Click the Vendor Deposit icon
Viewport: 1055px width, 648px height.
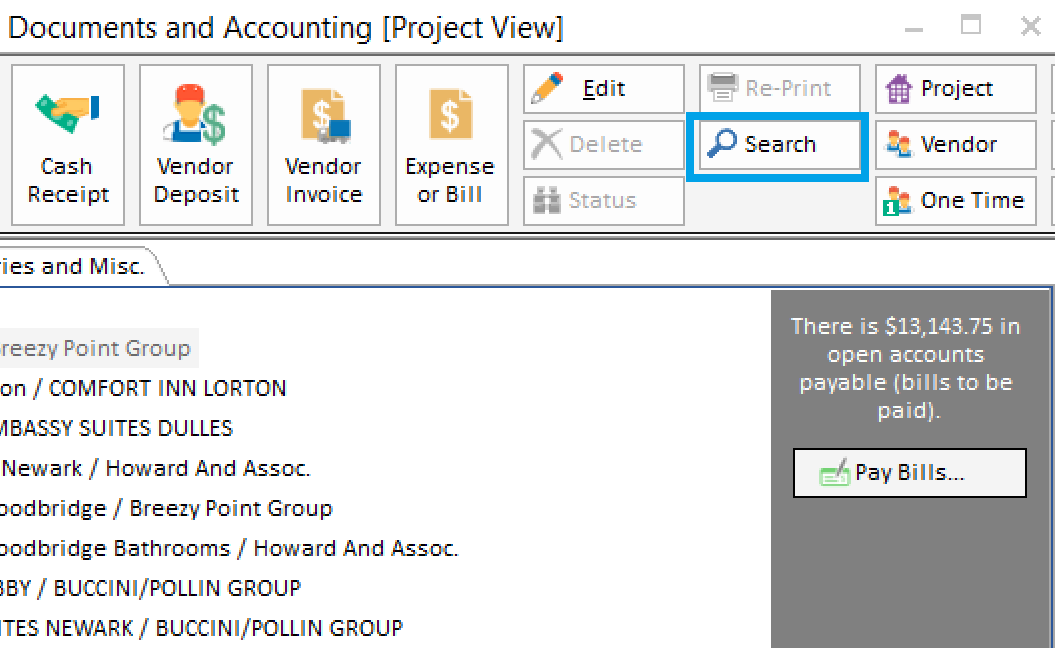tap(195, 145)
